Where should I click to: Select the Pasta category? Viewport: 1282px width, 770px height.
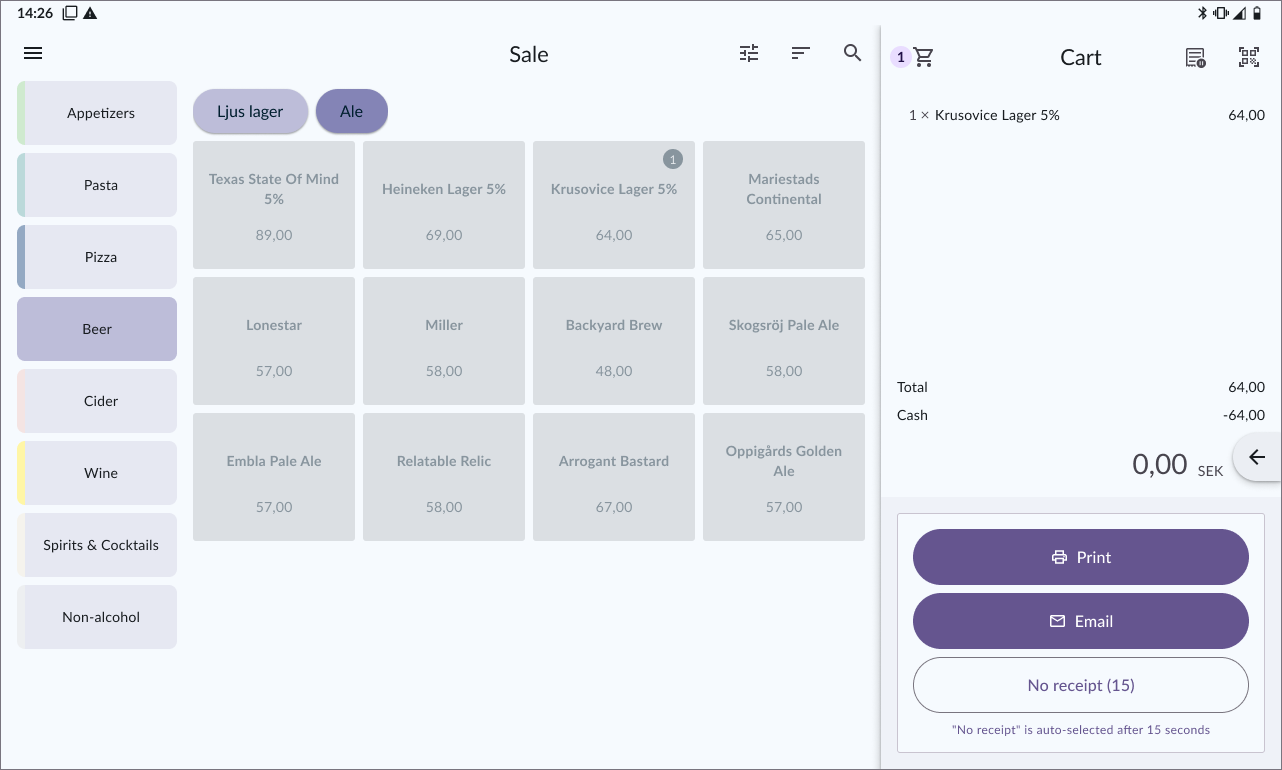tap(97, 185)
